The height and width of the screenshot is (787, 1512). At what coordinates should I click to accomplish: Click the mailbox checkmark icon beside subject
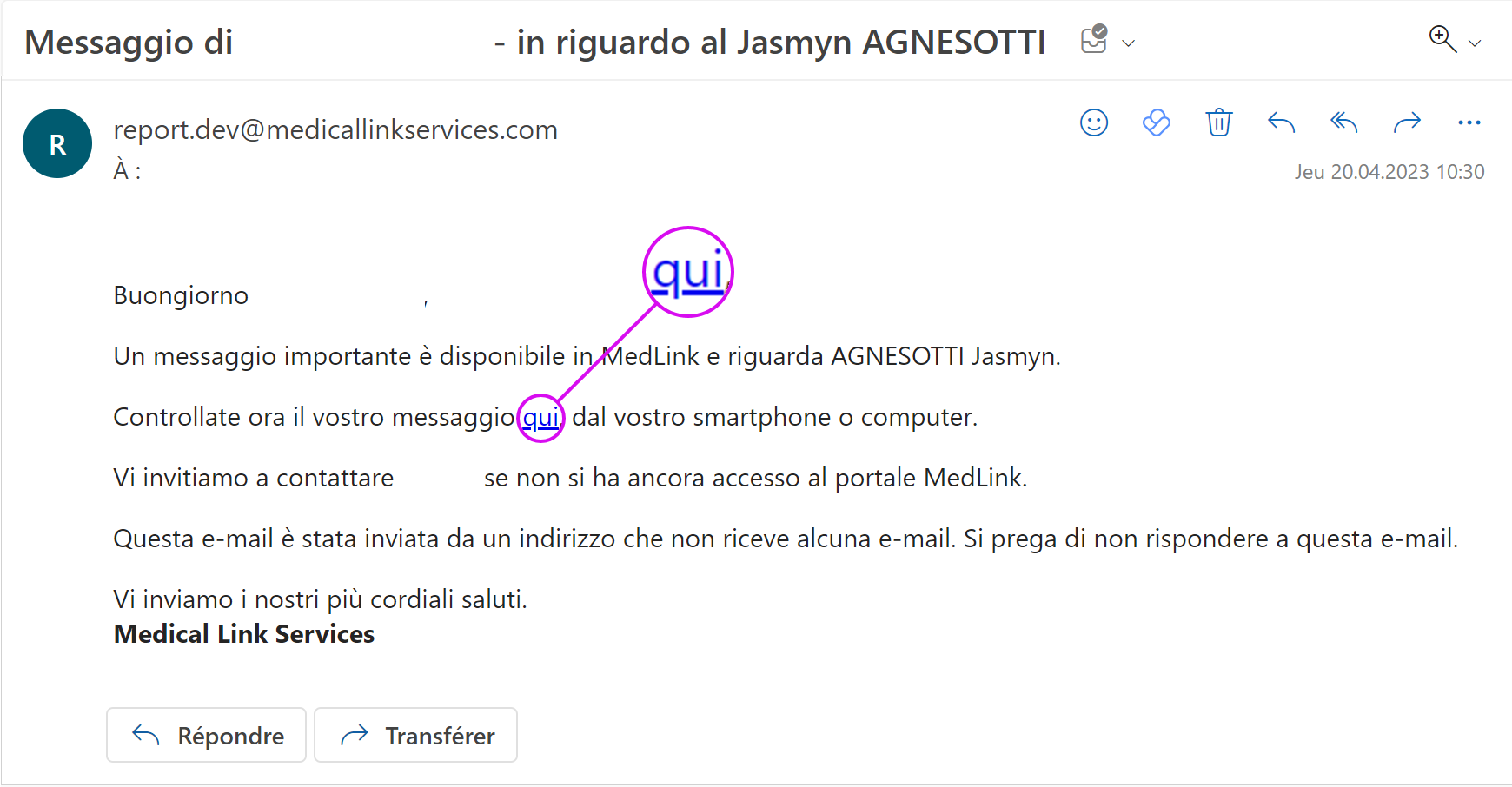(1094, 39)
